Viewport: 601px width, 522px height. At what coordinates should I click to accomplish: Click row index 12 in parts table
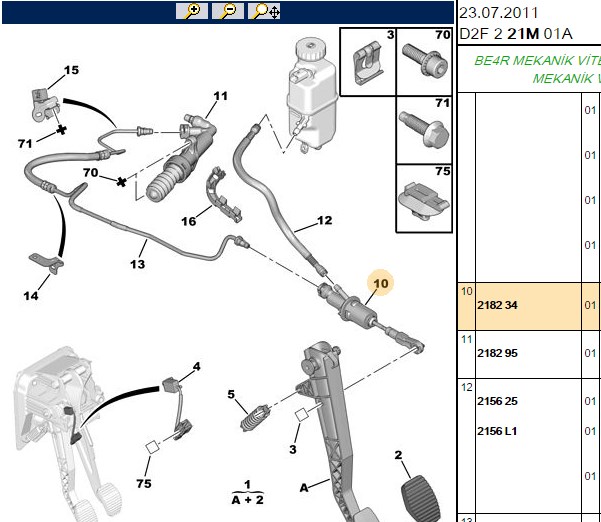[x=466, y=387]
